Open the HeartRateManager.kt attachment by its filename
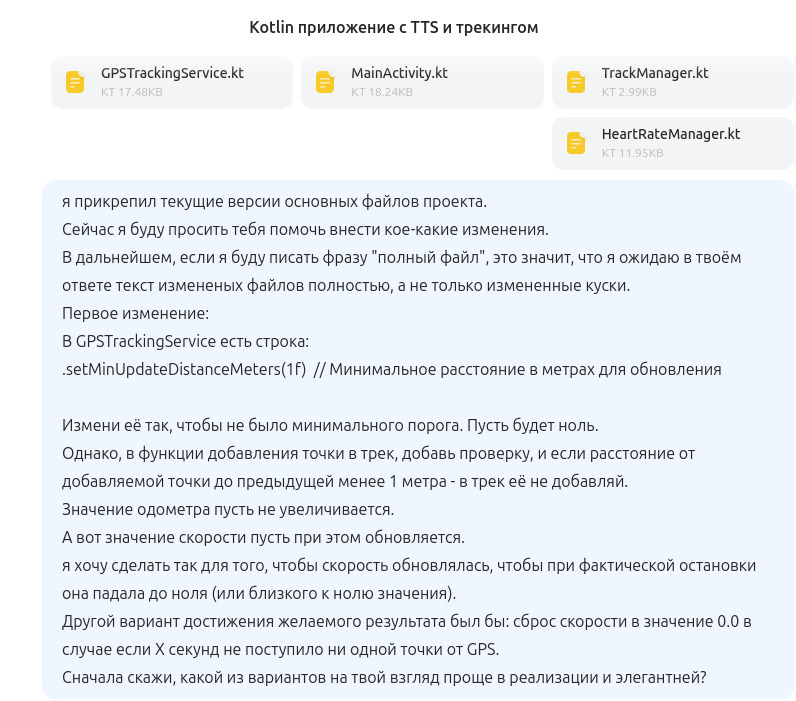 point(670,134)
